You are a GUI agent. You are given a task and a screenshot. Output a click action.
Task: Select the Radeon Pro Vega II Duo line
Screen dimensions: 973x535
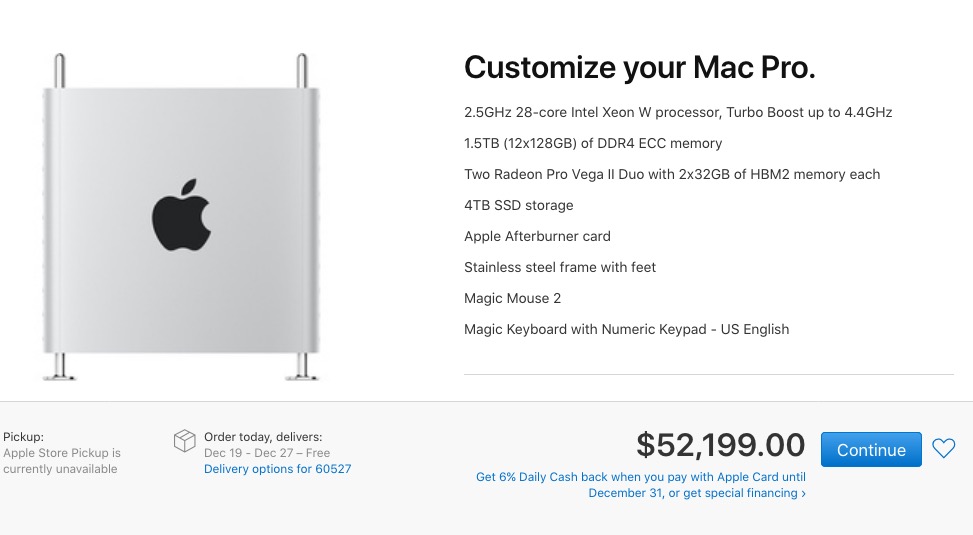click(672, 174)
